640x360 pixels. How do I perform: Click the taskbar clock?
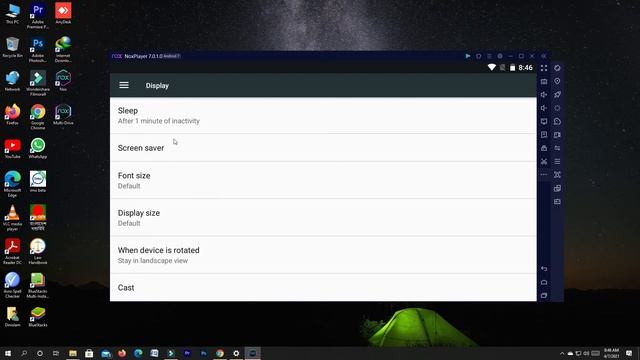[611, 353]
